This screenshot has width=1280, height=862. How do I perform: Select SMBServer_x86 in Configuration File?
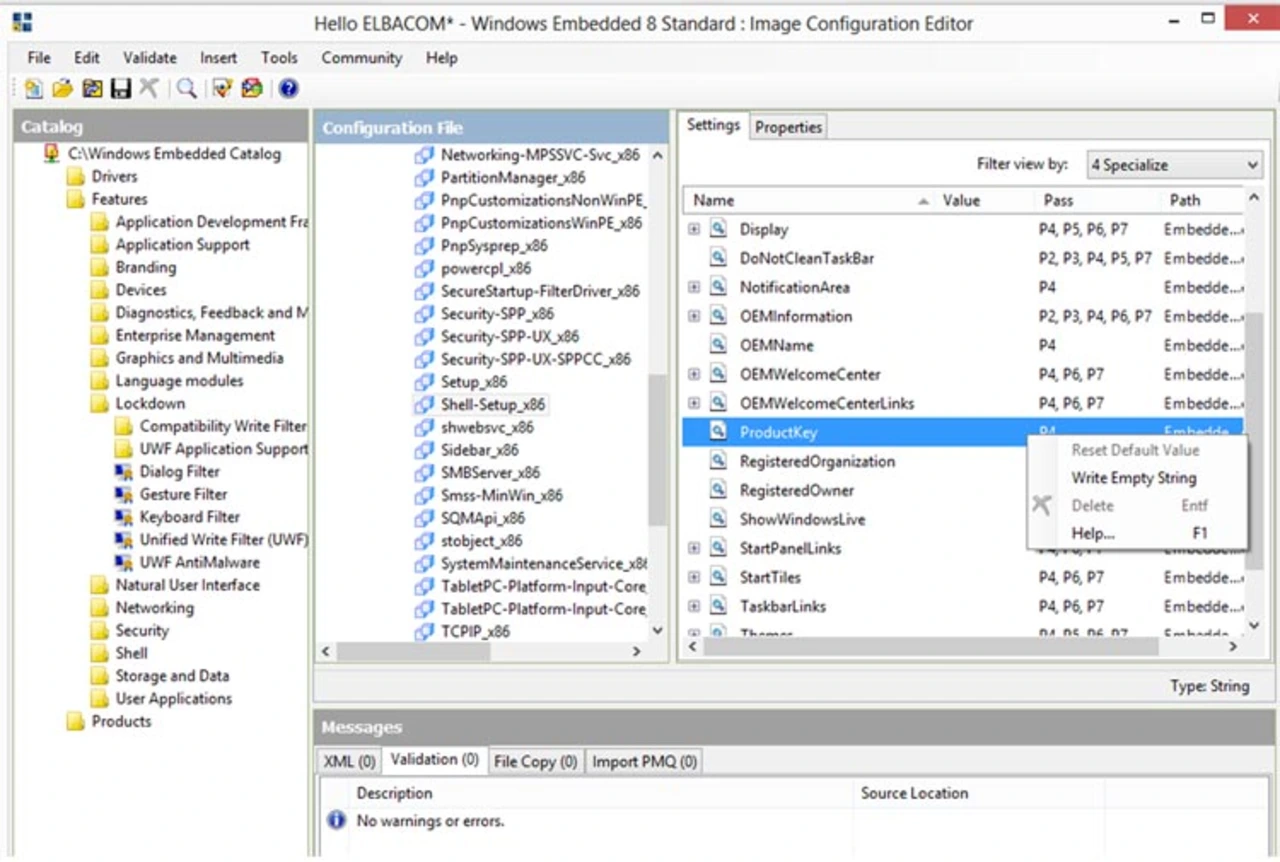(490, 472)
